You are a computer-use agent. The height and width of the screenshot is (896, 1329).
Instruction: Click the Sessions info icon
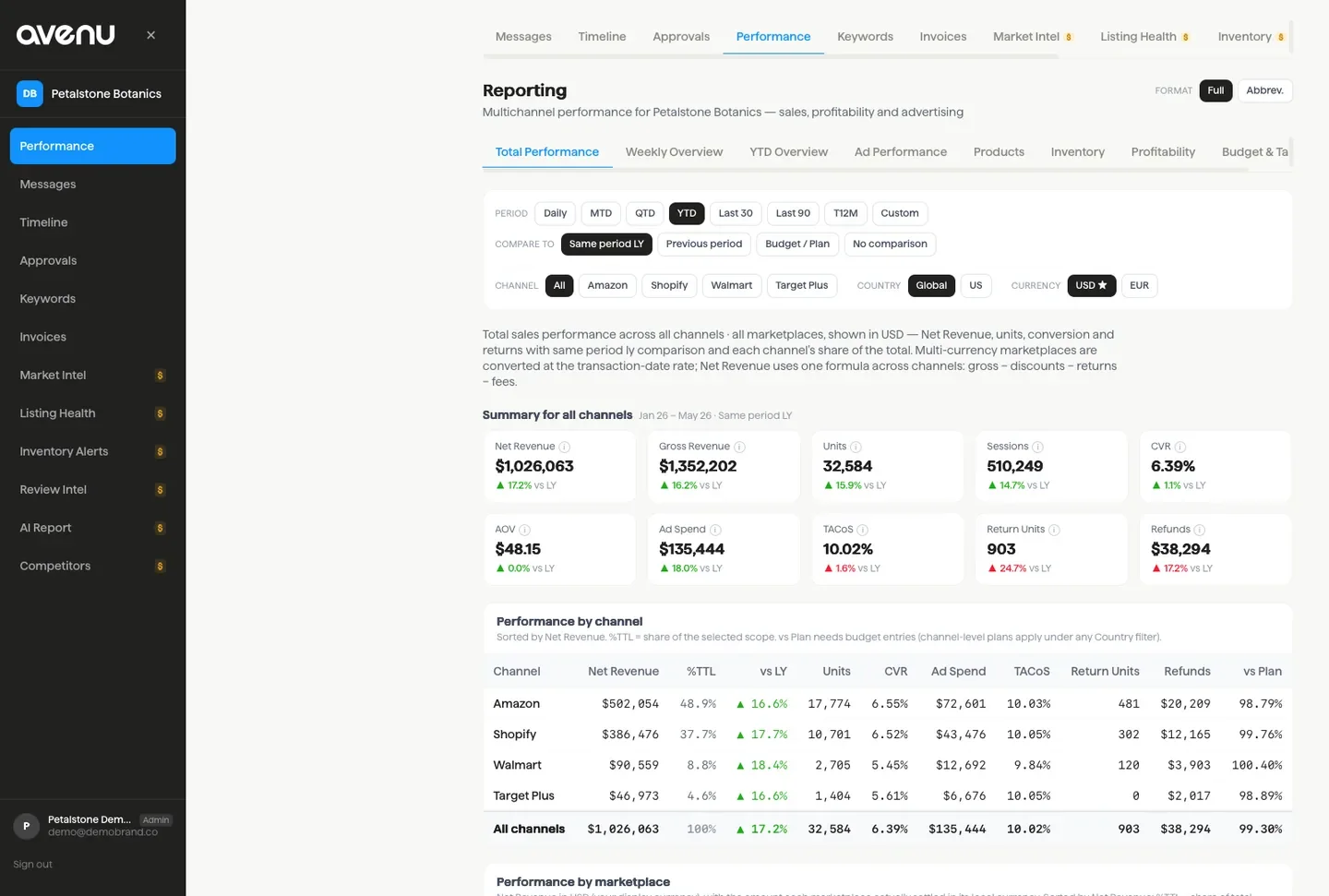point(1037,447)
